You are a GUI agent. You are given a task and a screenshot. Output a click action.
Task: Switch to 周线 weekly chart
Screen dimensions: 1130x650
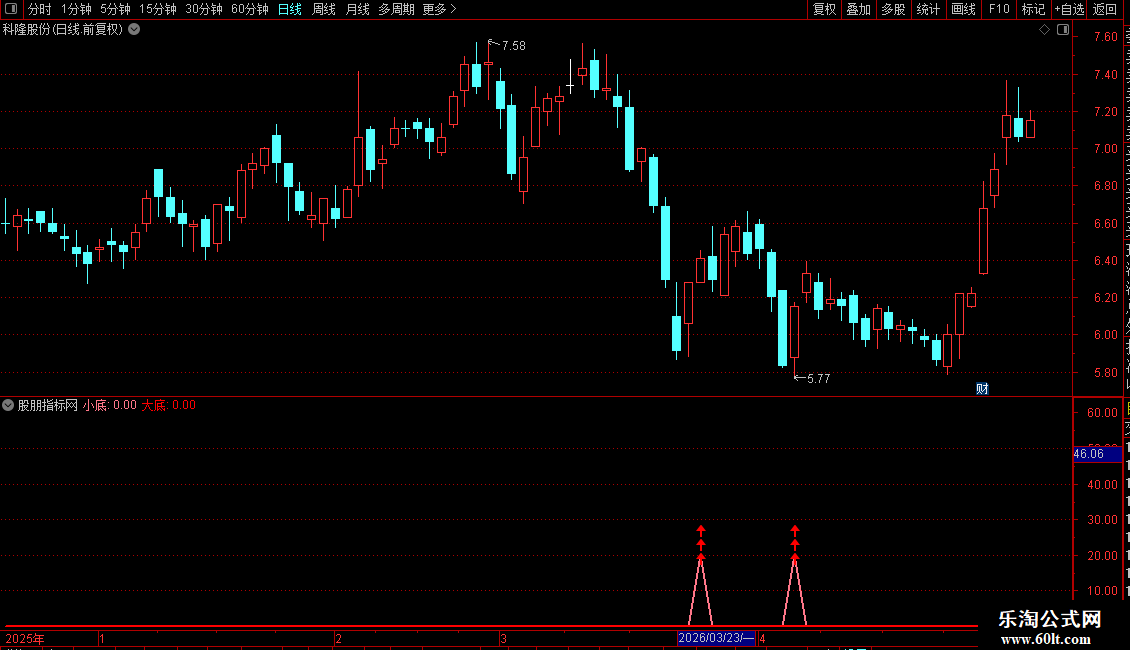(324, 9)
